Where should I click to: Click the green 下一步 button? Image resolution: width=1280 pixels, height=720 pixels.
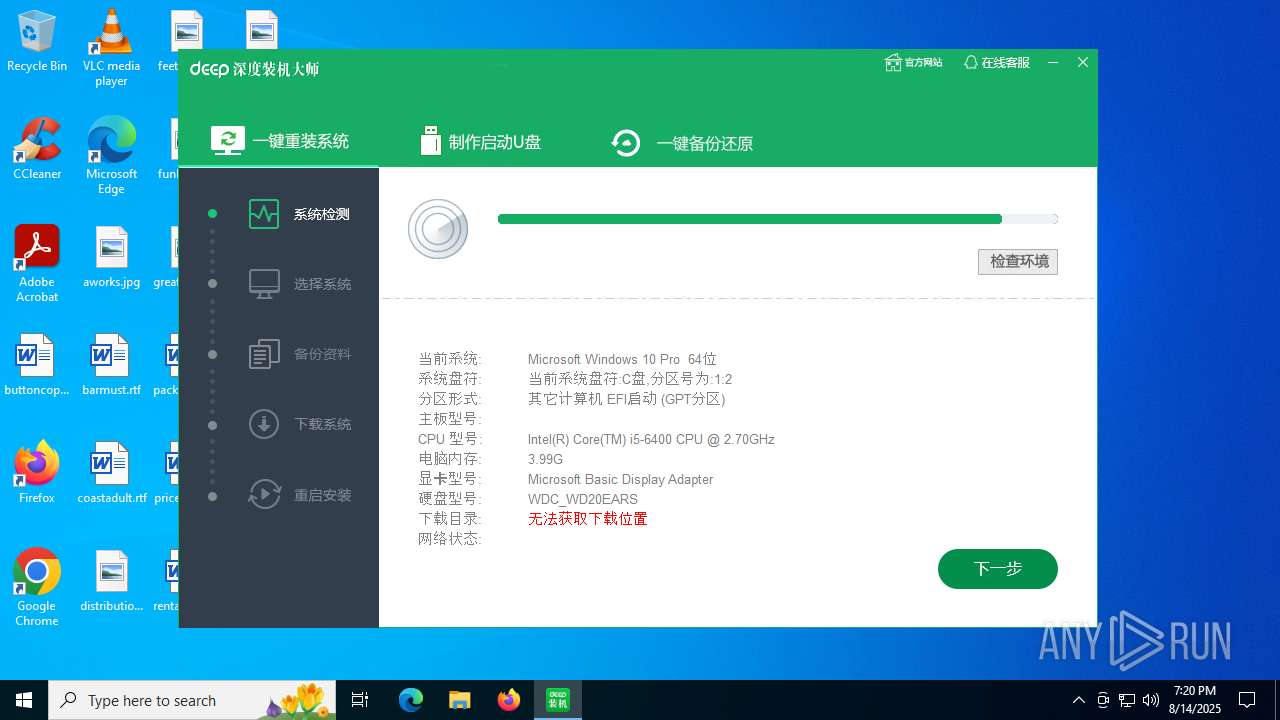[998, 569]
